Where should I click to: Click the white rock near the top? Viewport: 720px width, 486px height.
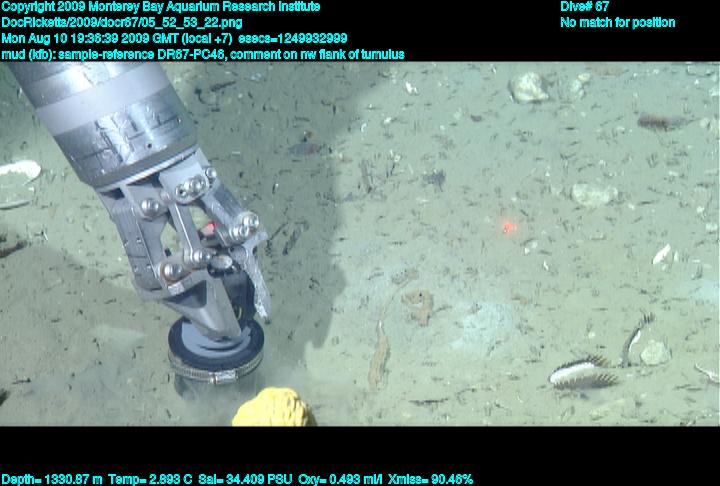(528, 88)
